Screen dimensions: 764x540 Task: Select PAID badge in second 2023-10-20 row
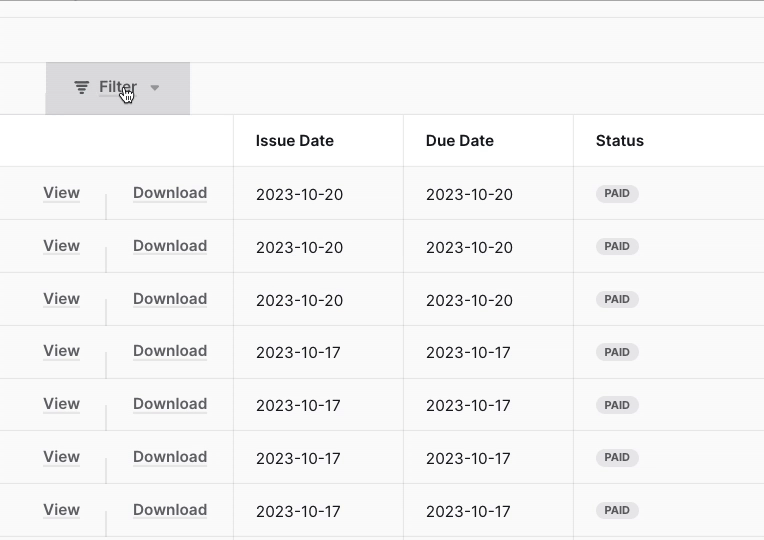pos(617,247)
